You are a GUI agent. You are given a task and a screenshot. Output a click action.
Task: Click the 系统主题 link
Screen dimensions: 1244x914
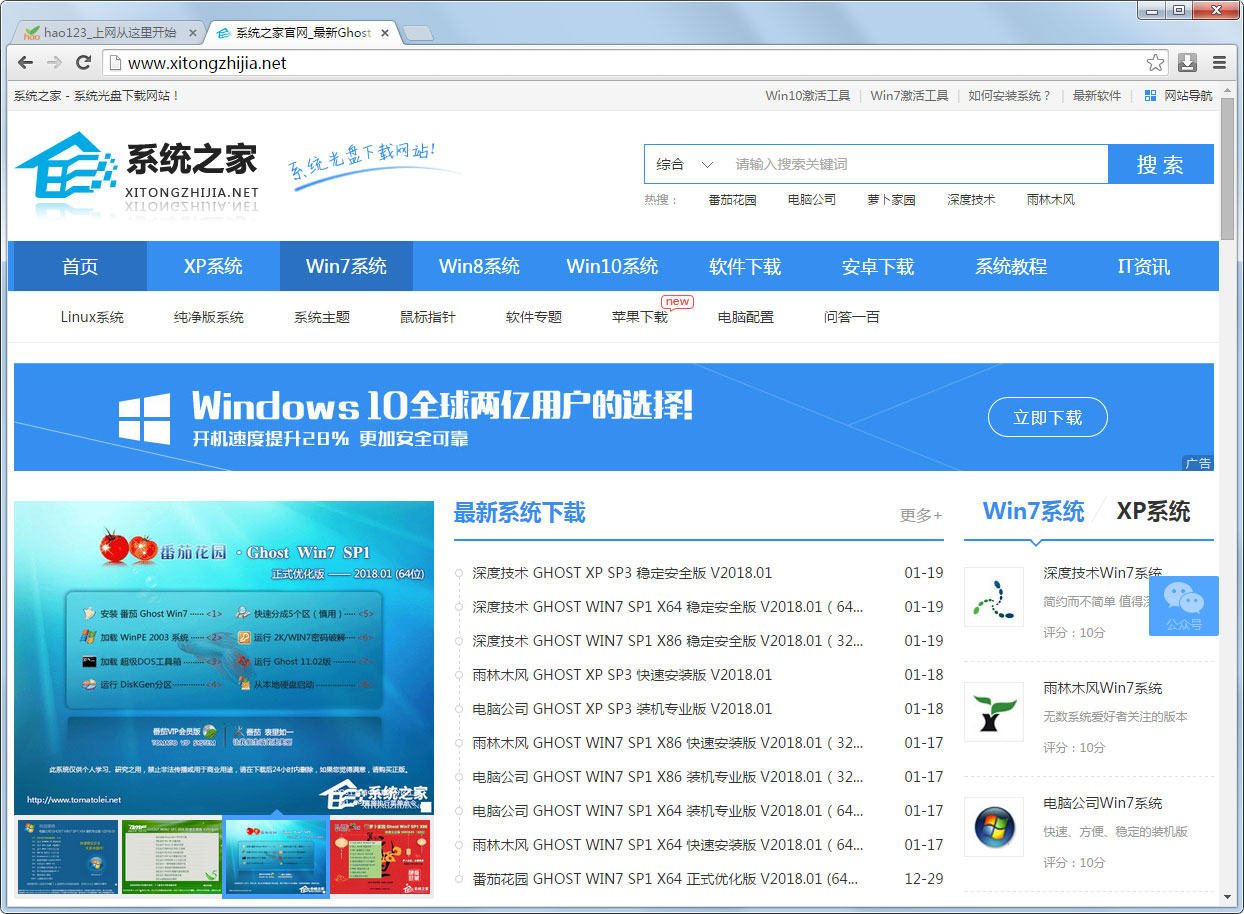click(322, 317)
